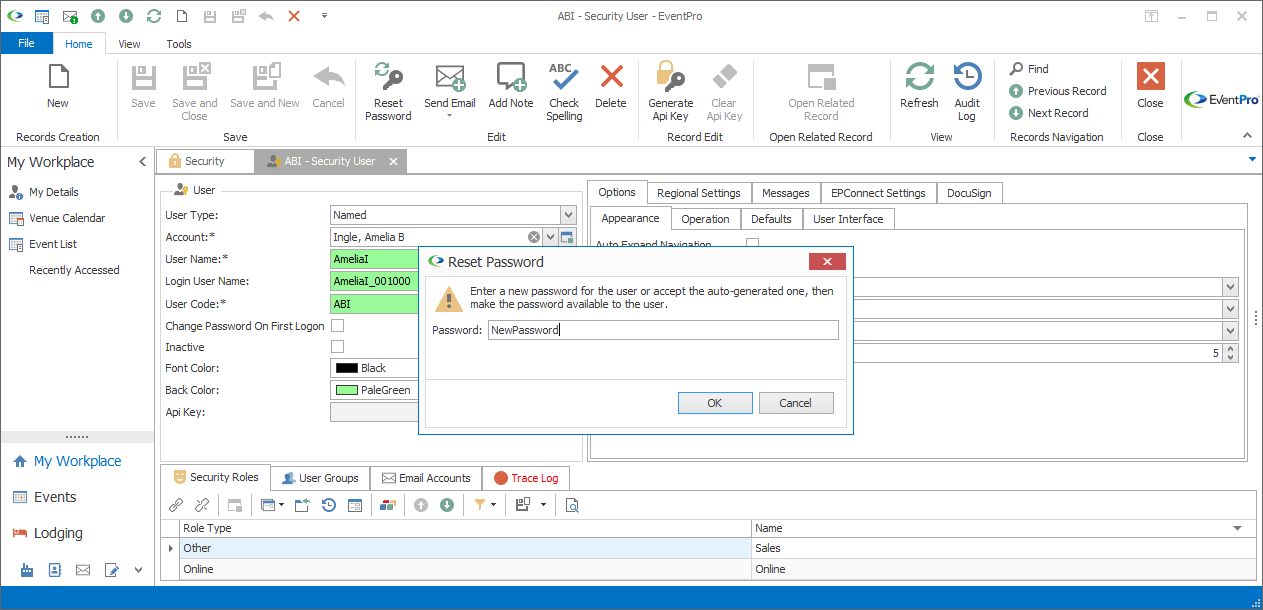
Task: Increase the spinner value showing 5
Action: [x=1230, y=349]
